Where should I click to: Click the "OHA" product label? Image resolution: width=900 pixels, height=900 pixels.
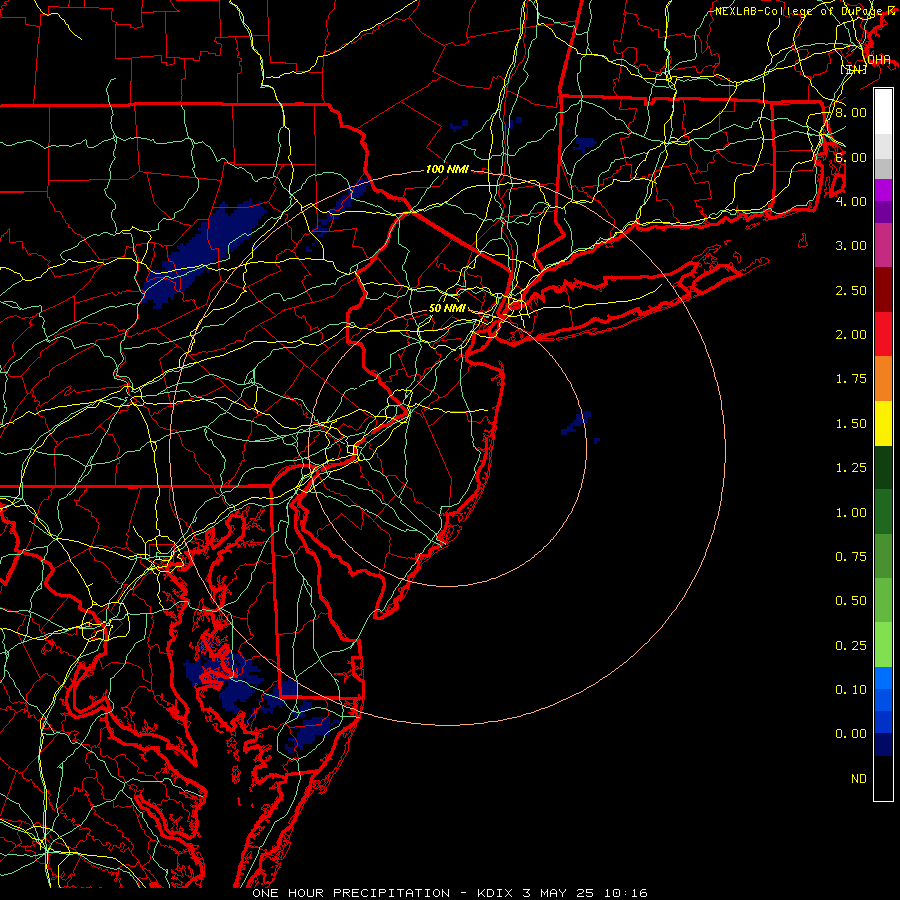tap(879, 60)
